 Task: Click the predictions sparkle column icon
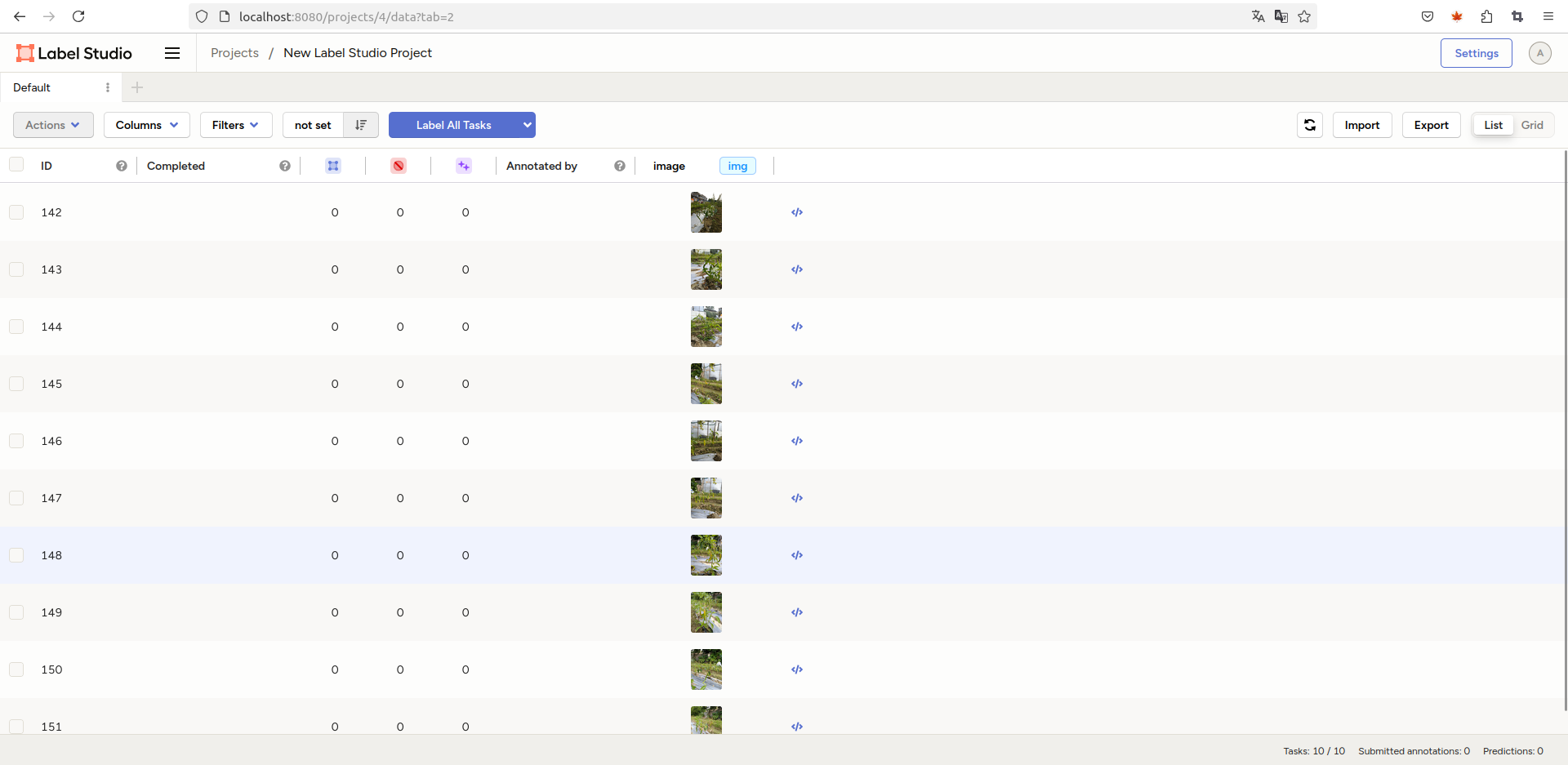point(464,166)
